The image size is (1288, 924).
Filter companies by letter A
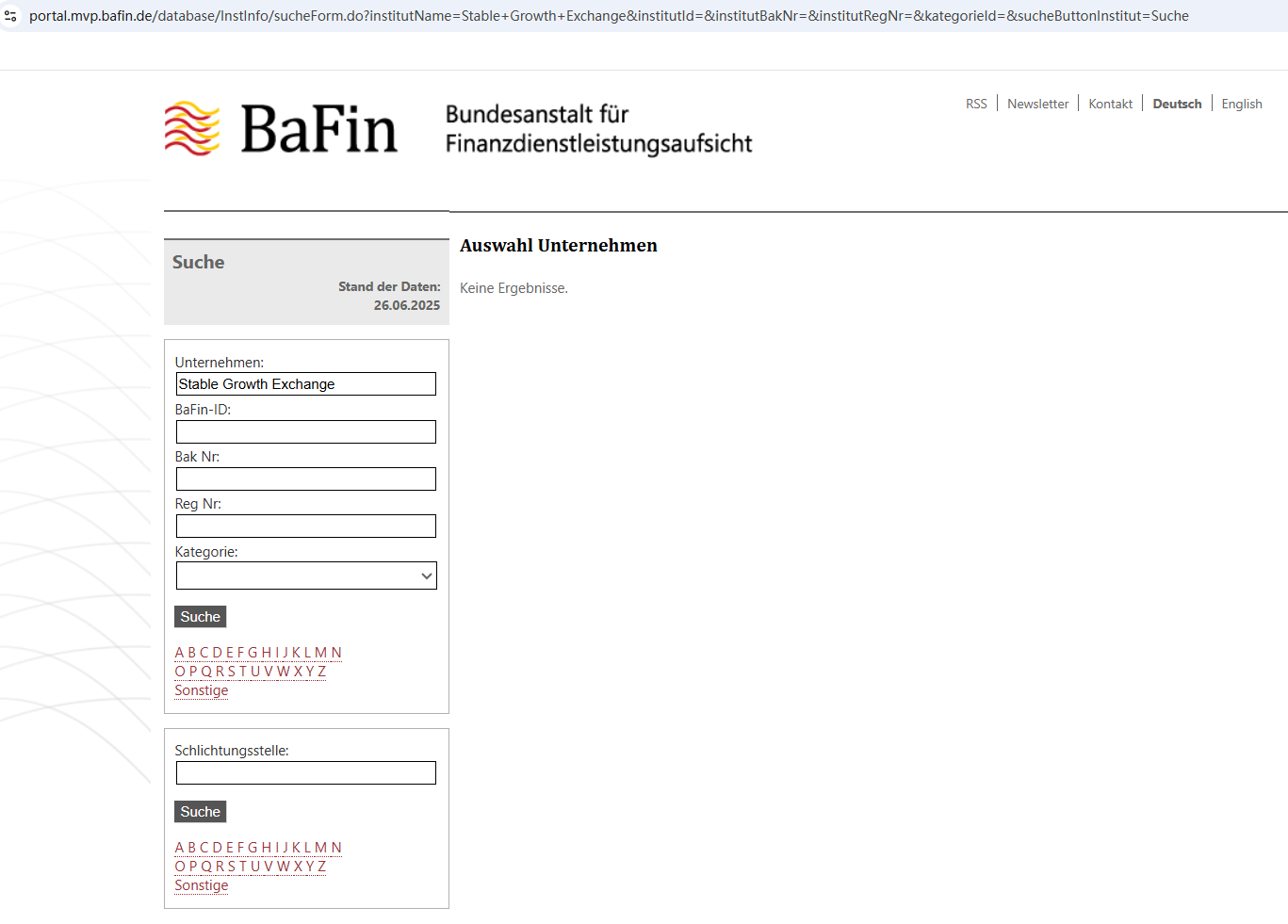179,653
